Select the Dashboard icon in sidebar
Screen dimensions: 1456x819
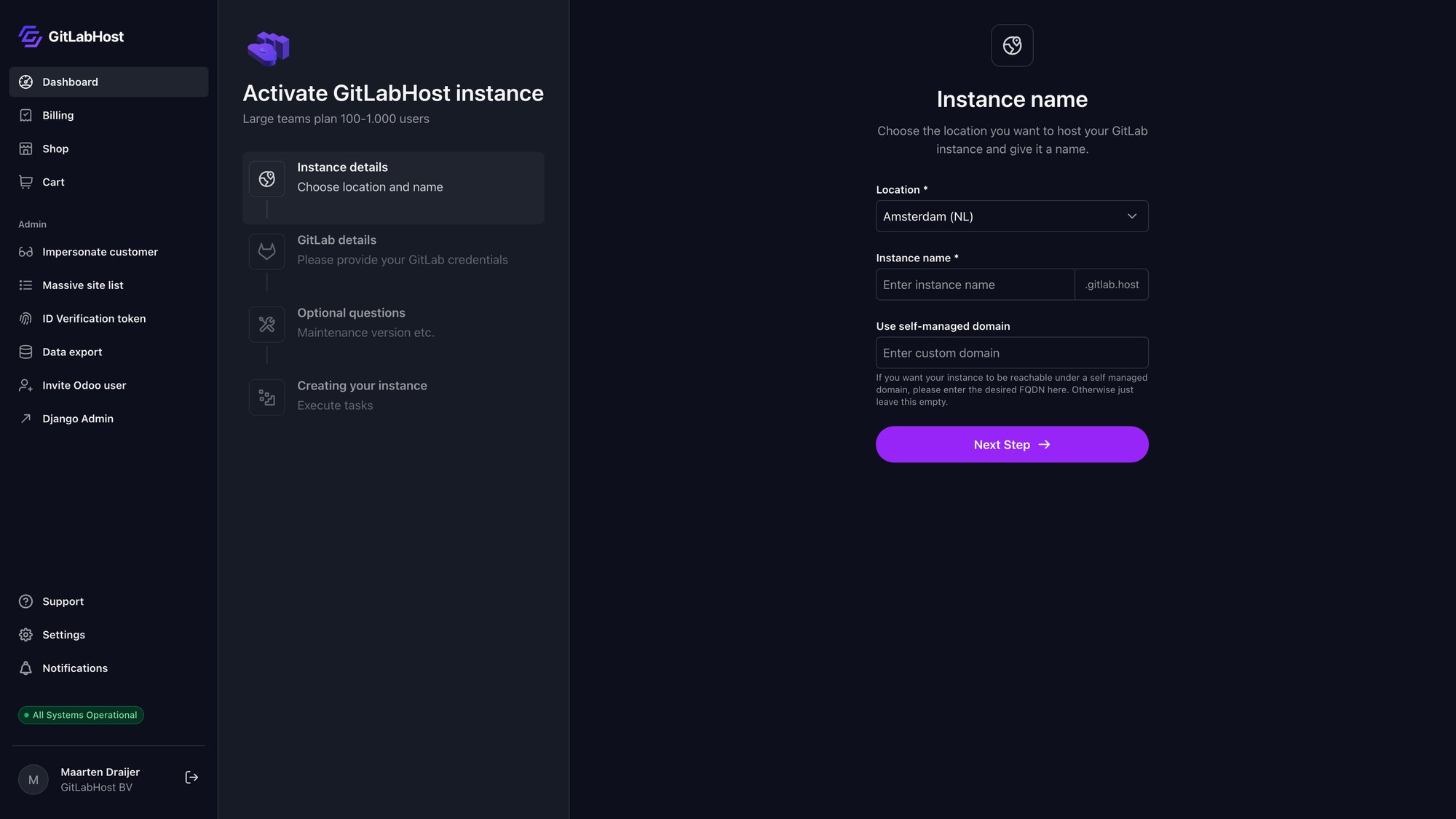point(25,82)
